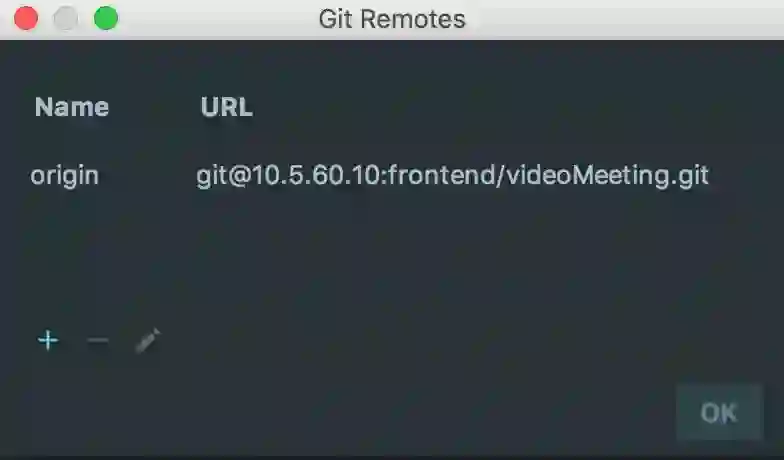Sort remotes by the Name column header

pyautogui.click(x=72, y=106)
